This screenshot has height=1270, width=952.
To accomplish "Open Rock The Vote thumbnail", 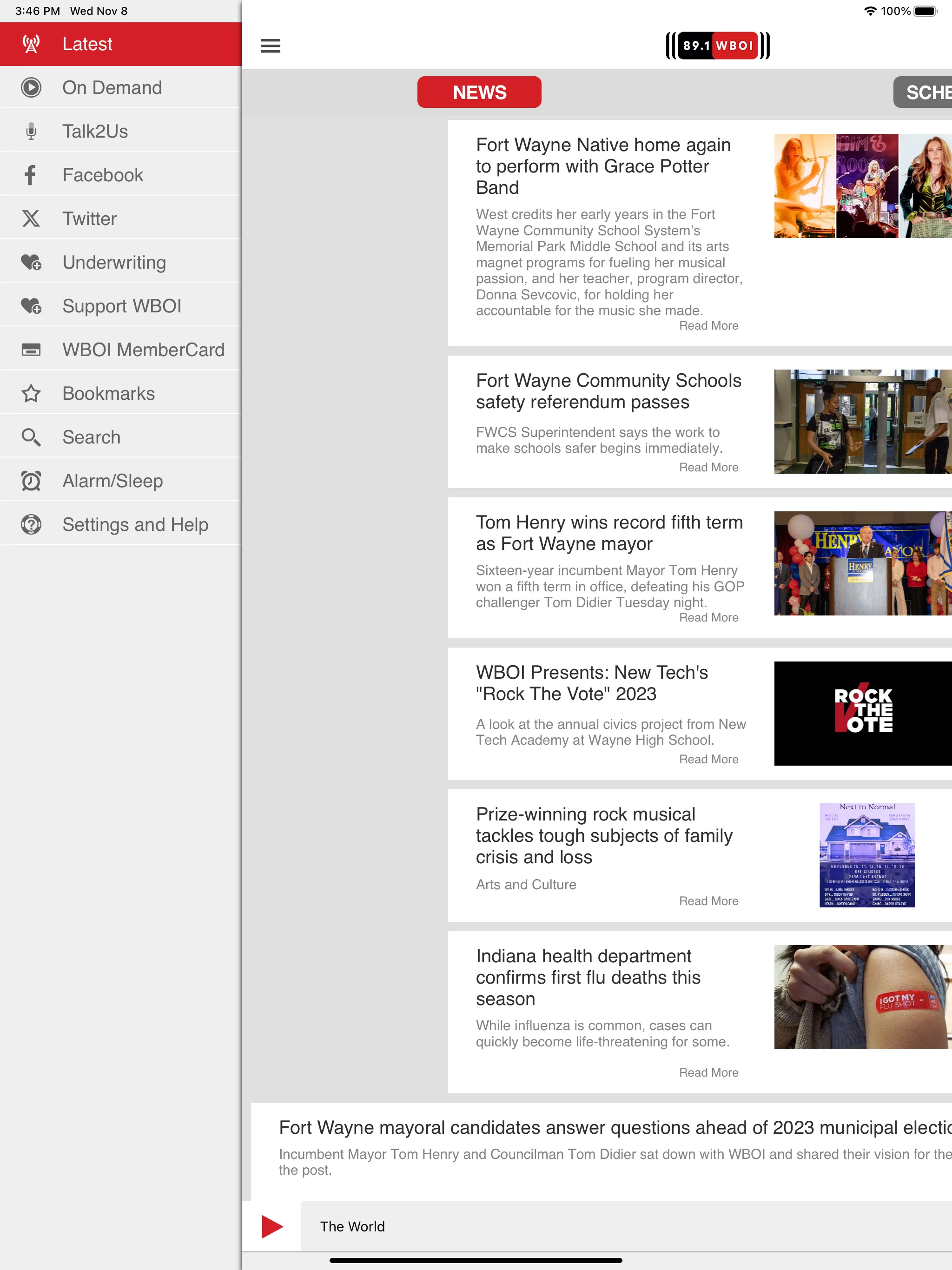I will (x=863, y=713).
